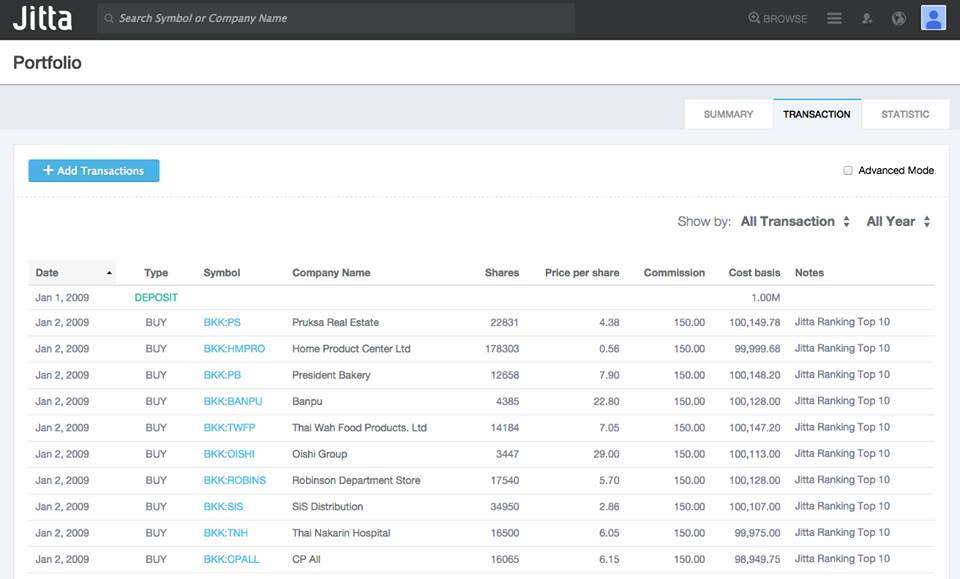Click the Type column header
This screenshot has width=960, height=579.
pyautogui.click(x=156, y=272)
